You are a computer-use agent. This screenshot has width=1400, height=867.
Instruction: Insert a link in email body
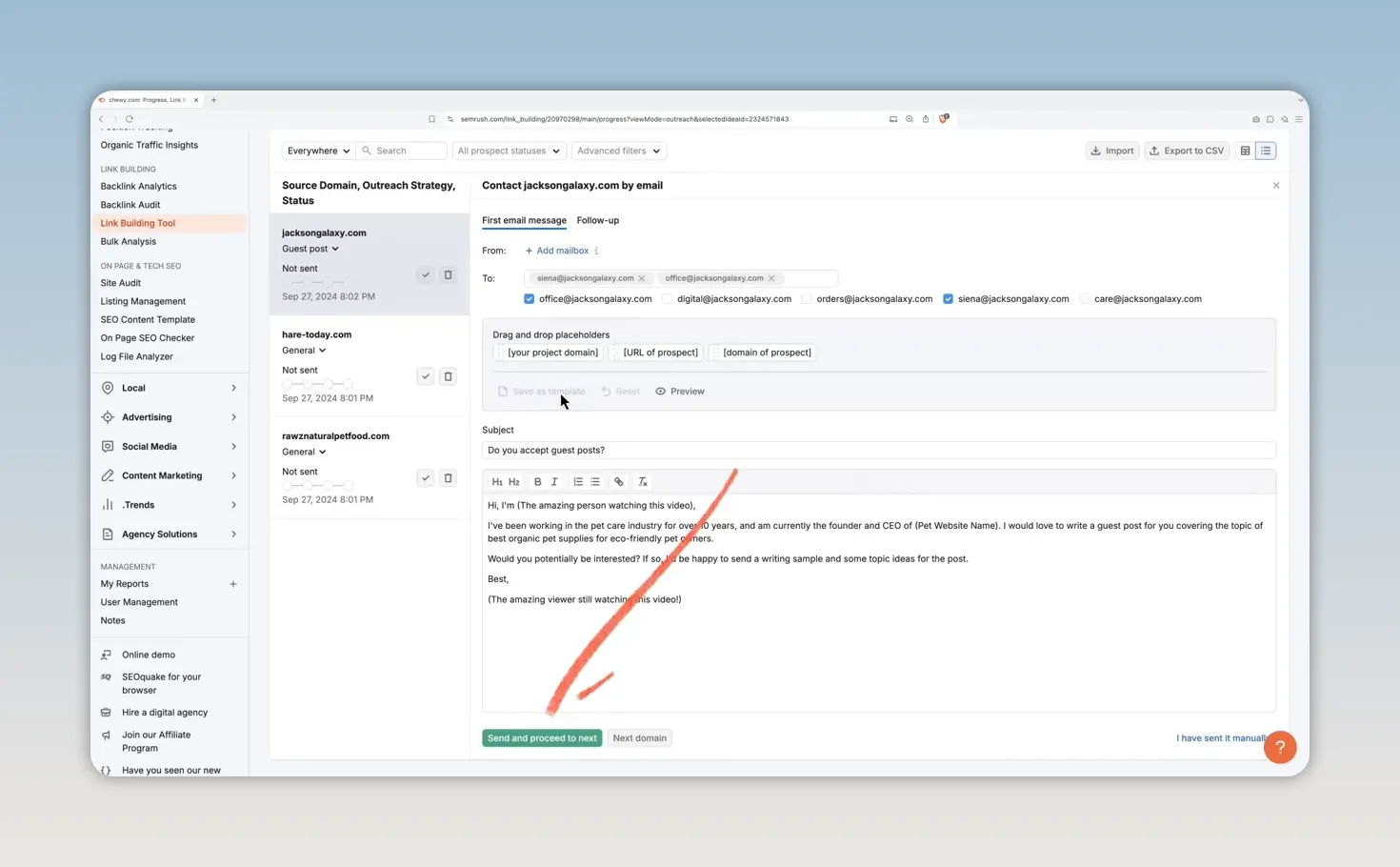619,482
